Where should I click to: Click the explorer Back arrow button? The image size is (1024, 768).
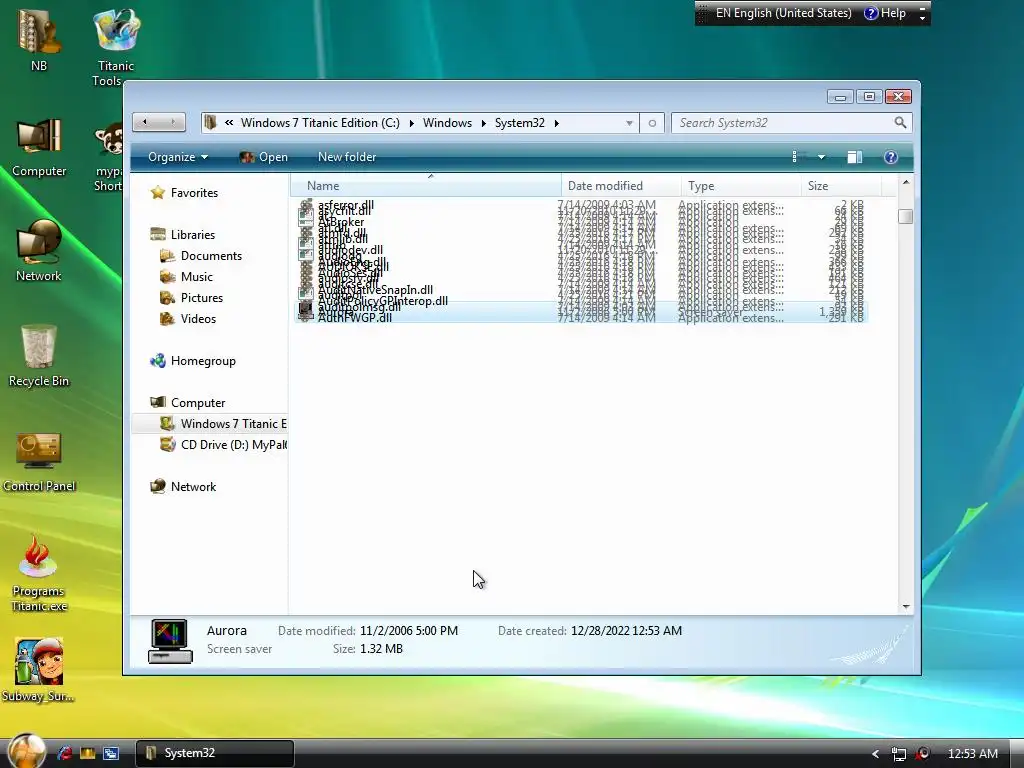pyautogui.click(x=145, y=122)
